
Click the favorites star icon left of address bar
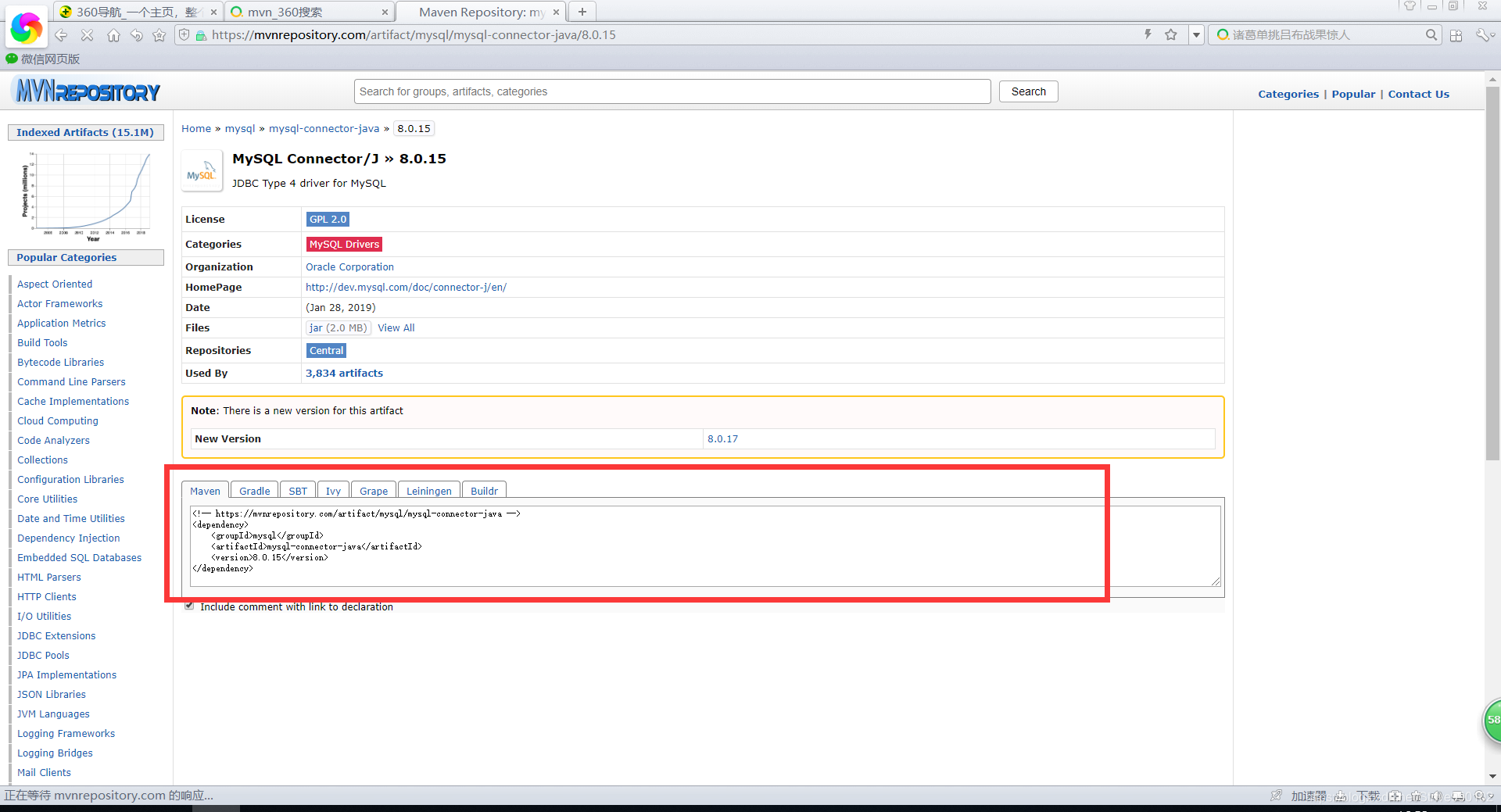point(159,35)
